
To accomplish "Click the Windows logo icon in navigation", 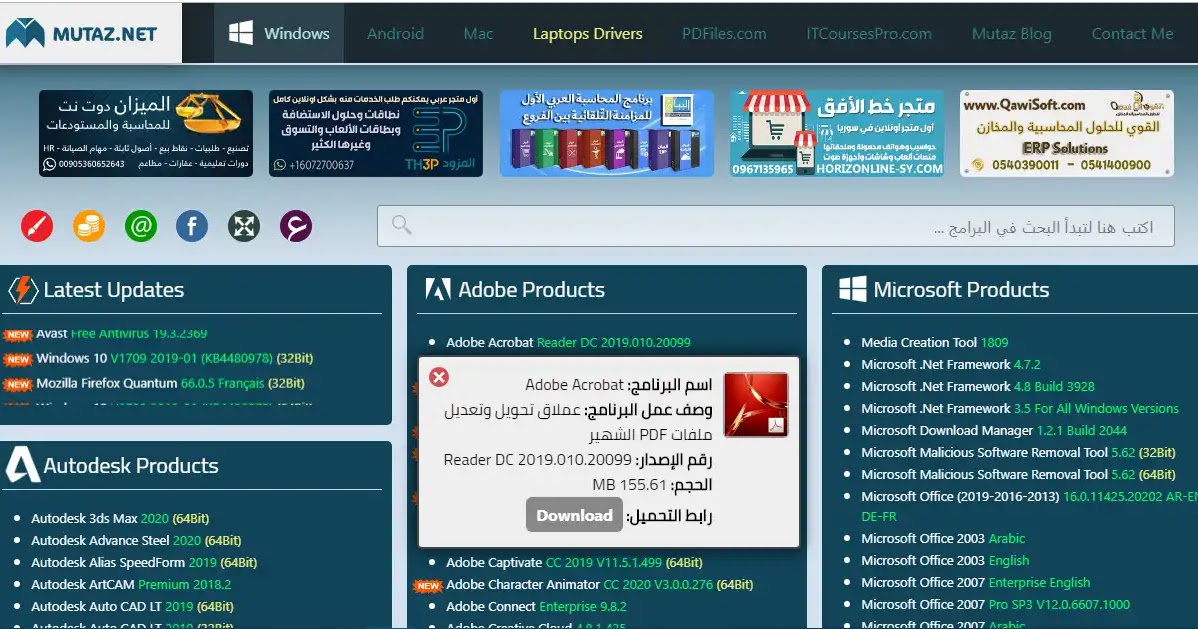I will 241,33.
